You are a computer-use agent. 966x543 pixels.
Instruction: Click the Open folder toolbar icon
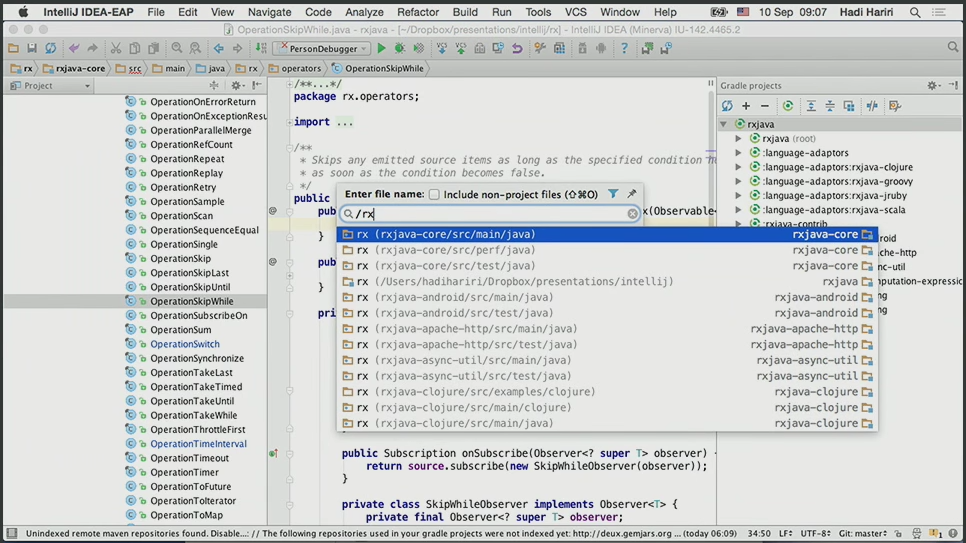coord(13,48)
